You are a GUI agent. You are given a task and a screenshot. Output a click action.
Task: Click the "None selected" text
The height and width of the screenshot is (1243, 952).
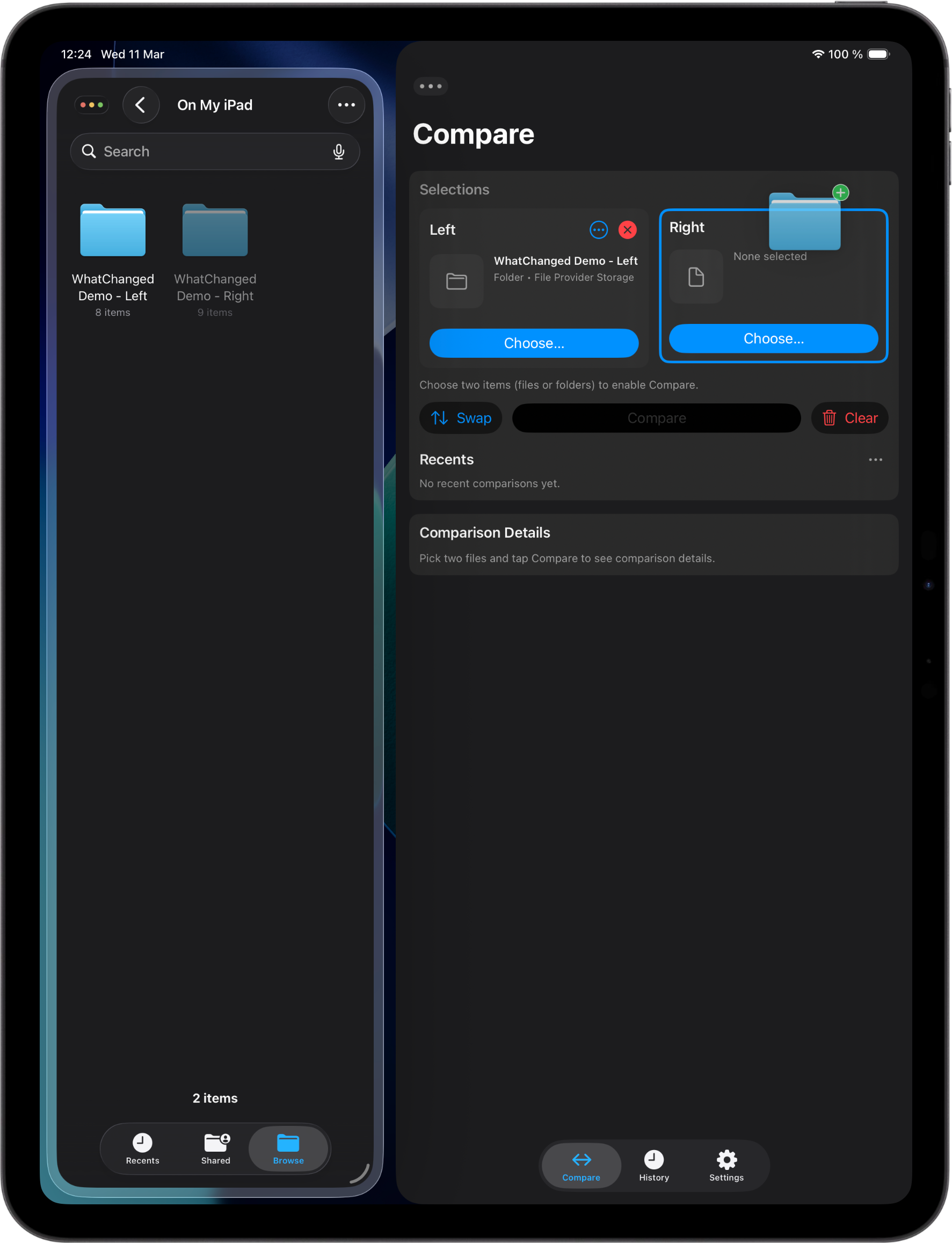click(x=769, y=256)
